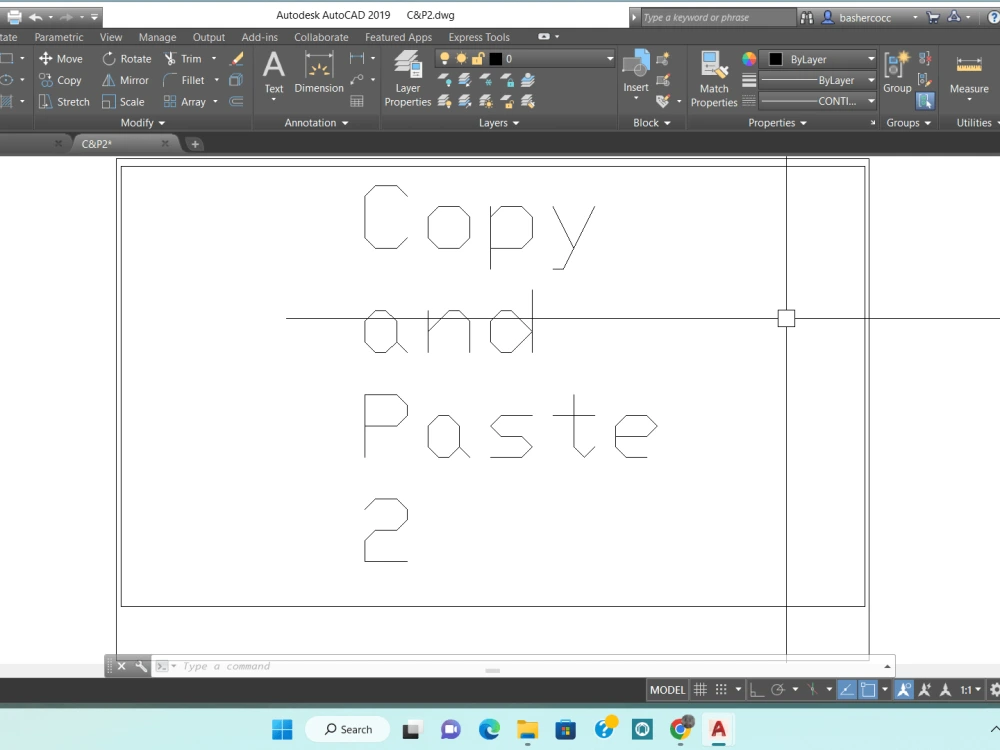Toggle polar tracking
The height and width of the screenshot is (750, 1000).
pos(777,689)
